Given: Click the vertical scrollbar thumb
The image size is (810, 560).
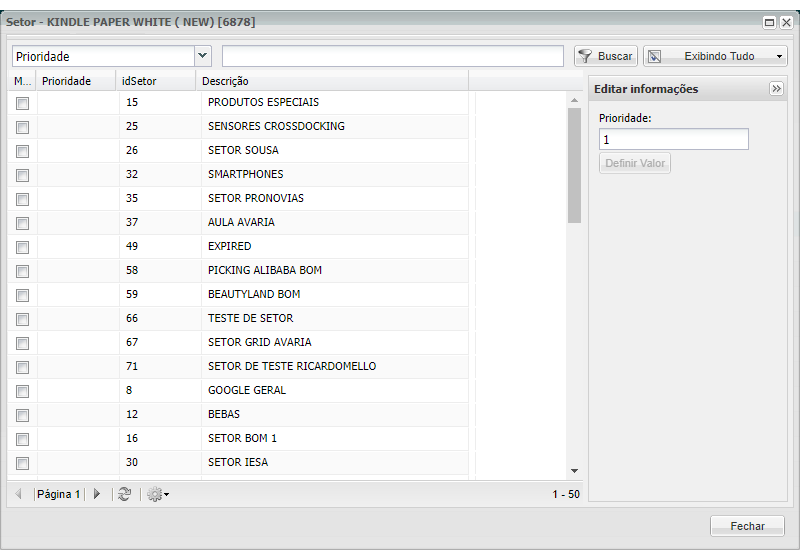Looking at the screenshot, I should [x=574, y=165].
